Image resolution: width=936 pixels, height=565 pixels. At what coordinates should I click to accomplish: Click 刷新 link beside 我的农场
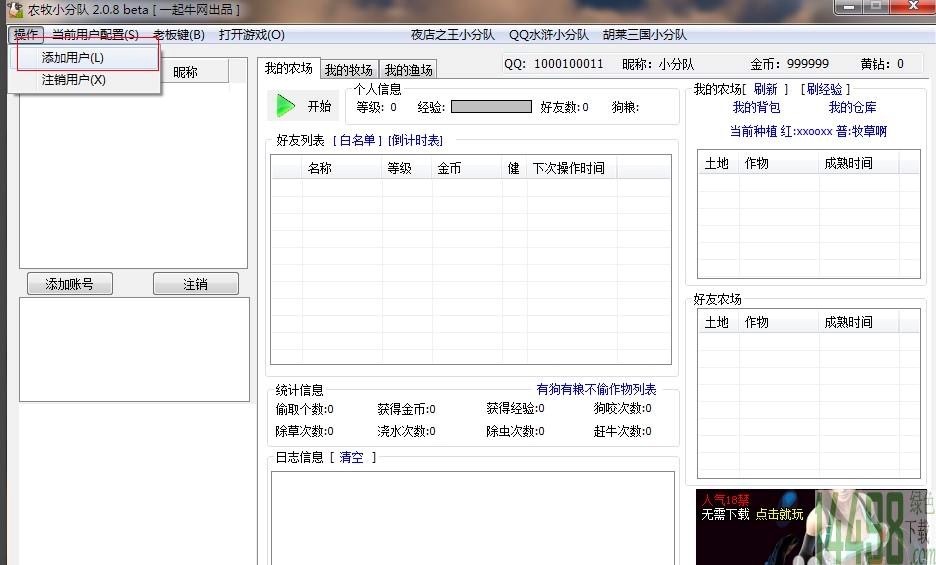(765, 89)
